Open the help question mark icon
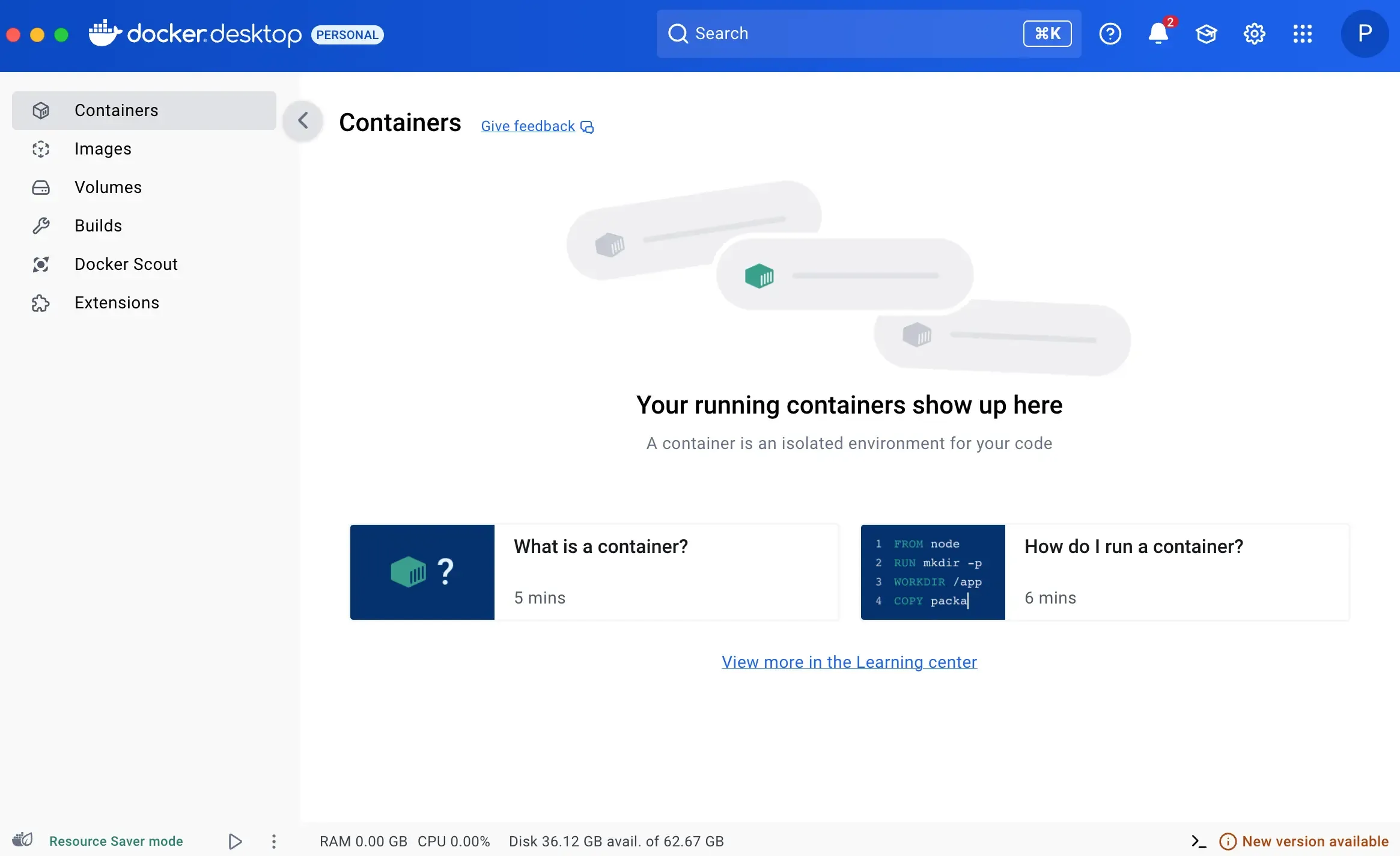Viewport: 1400px width, 856px height. (1110, 34)
